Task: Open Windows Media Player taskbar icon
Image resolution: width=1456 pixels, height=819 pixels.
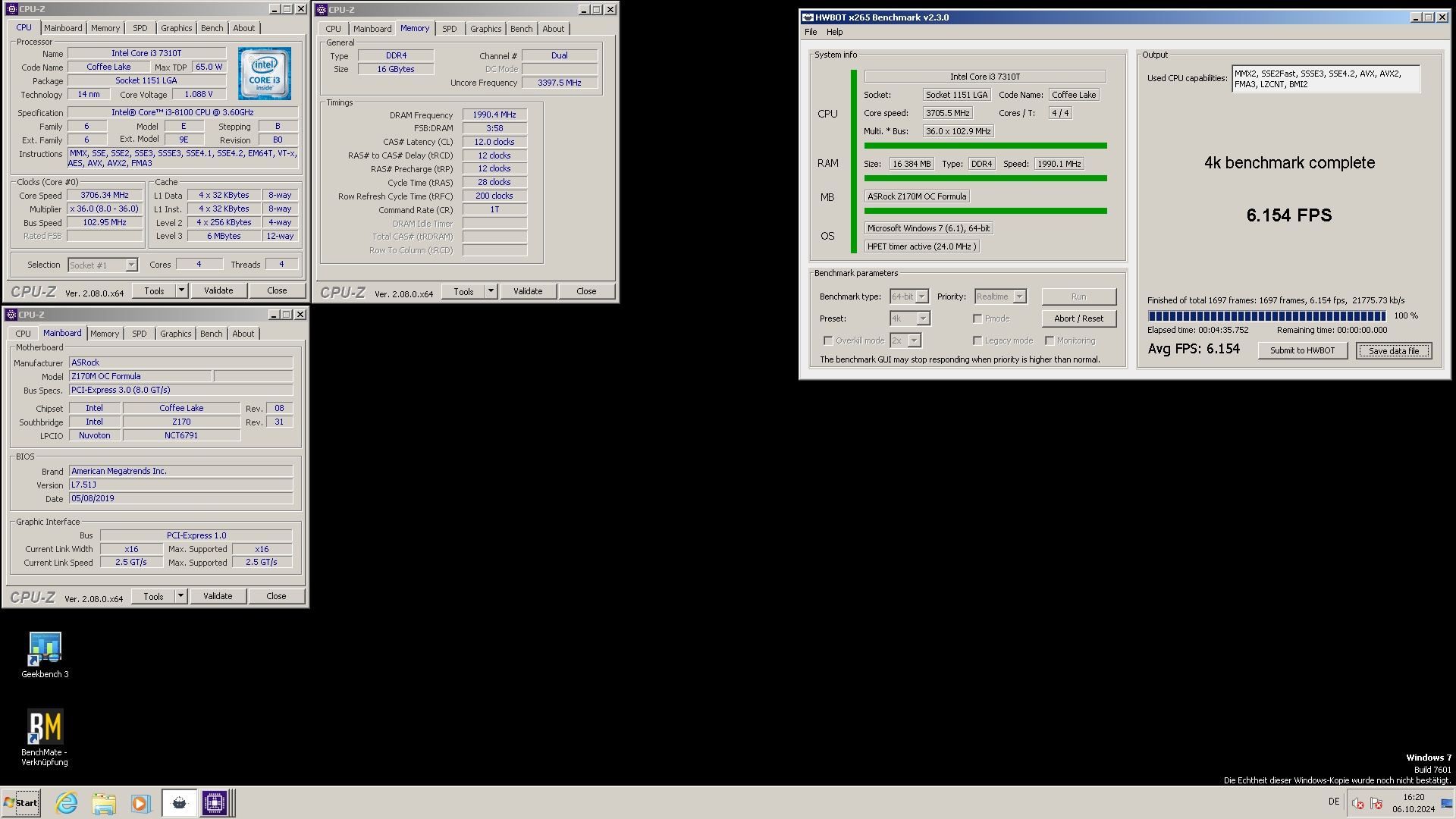Action: click(x=140, y=803)
